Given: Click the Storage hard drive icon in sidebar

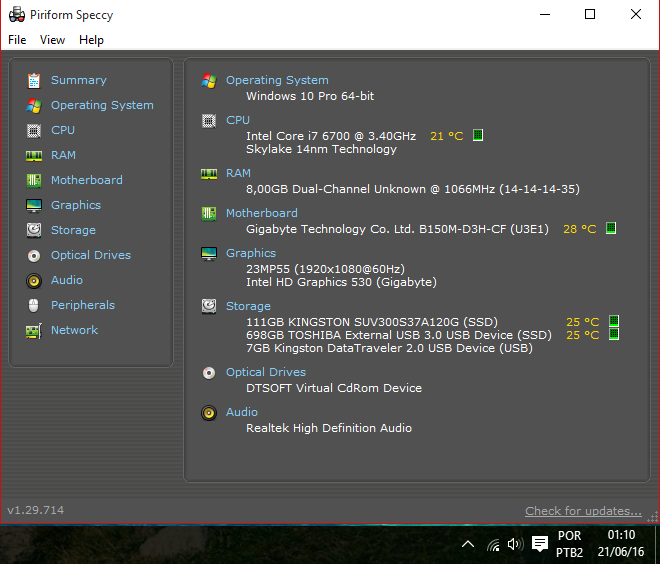Looking at the screenshot, I should (x=34, y=231).
